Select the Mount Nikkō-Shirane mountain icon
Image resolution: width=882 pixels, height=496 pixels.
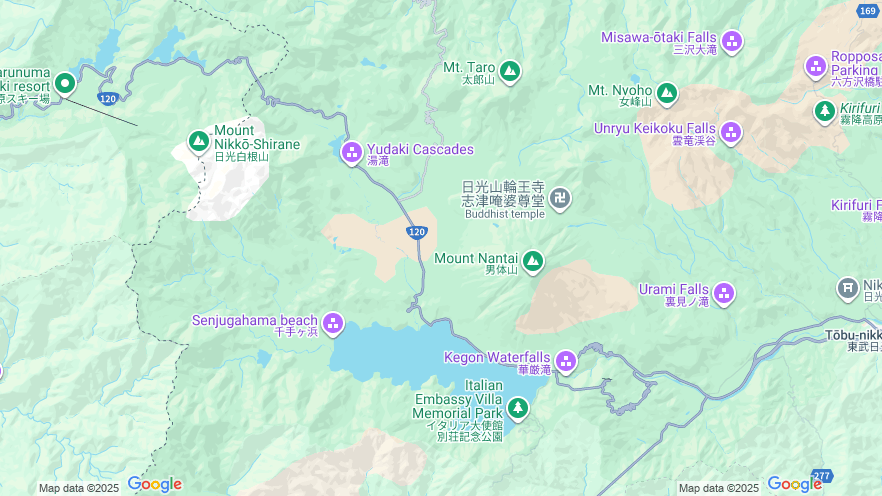199,142
